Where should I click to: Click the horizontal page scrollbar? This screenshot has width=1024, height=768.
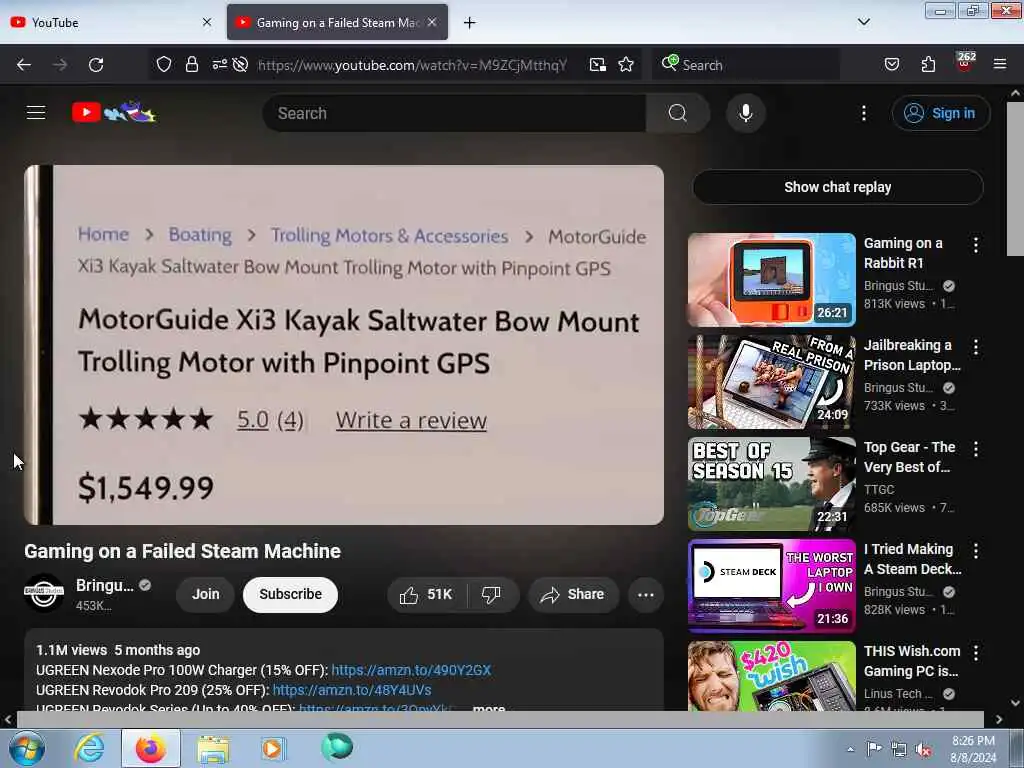500,719
